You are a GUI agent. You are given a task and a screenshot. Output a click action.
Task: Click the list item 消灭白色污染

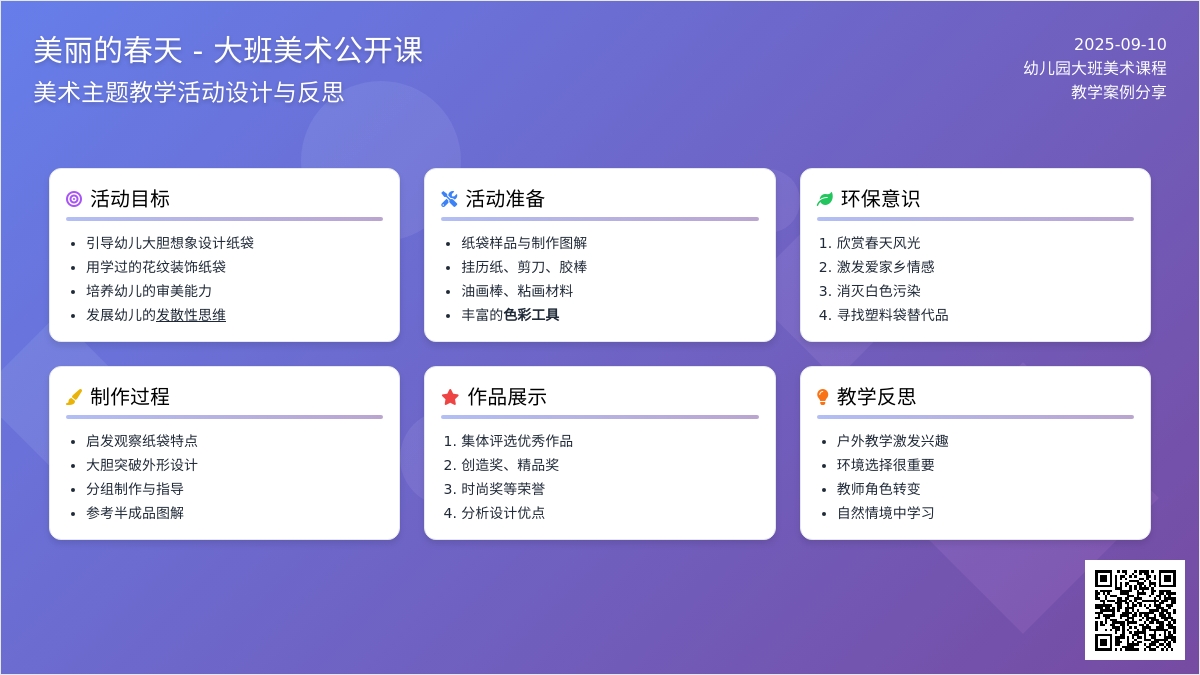point(878,291)
